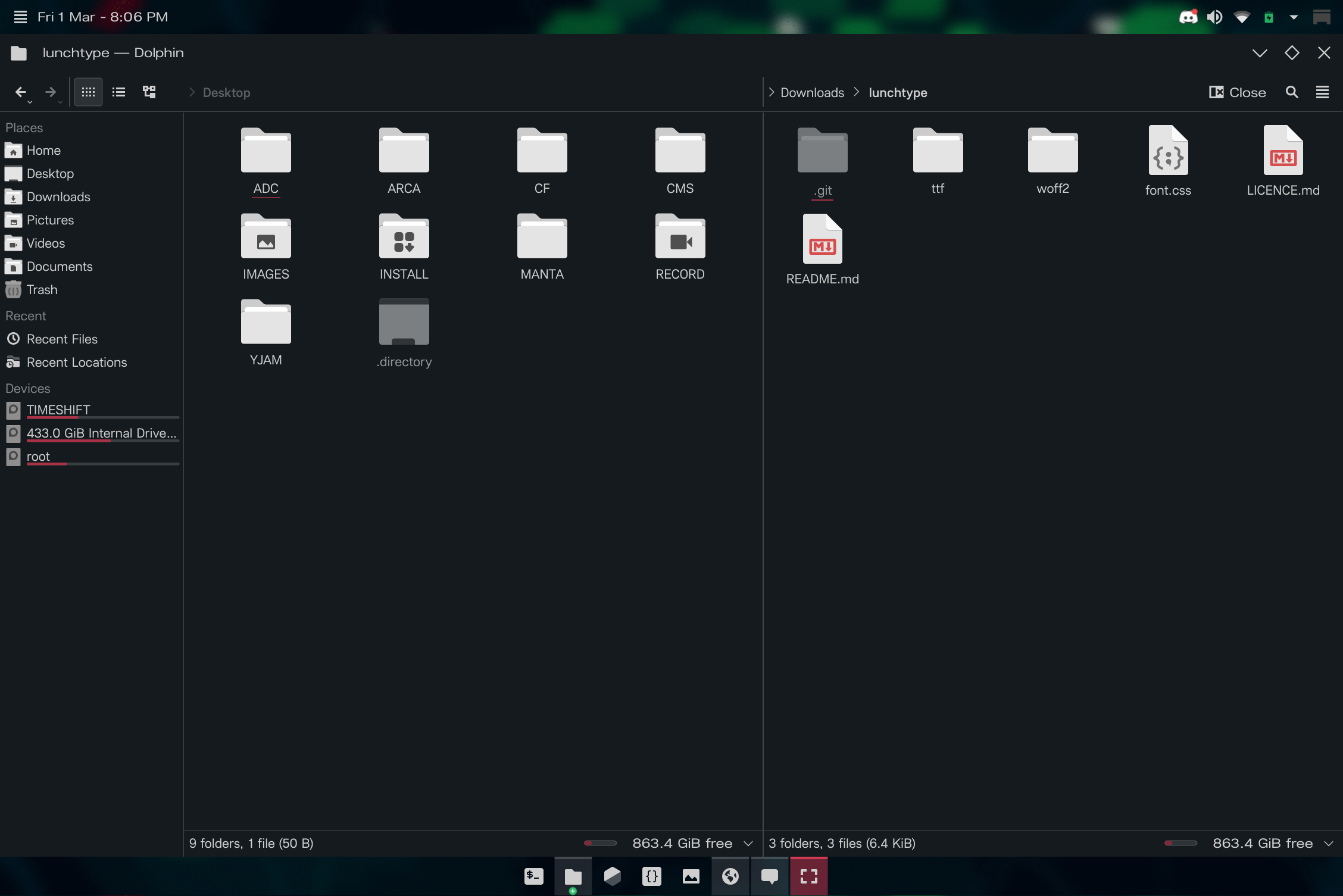1343x896 pixels.
Task: Switch to Icons view mode
Action: (88, 92)
